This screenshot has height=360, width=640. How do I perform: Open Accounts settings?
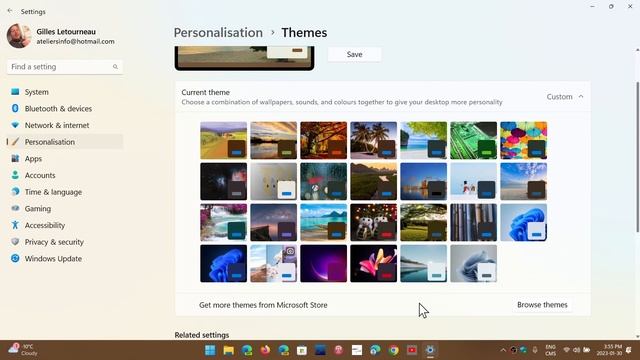65,175
